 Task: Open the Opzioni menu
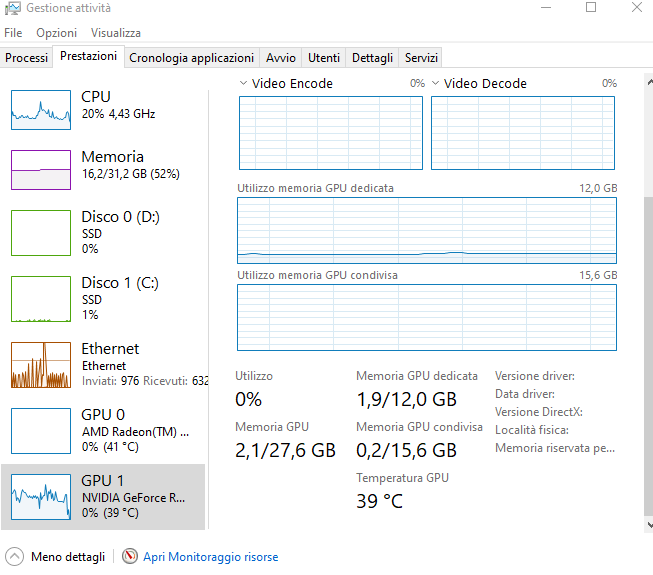56,33
